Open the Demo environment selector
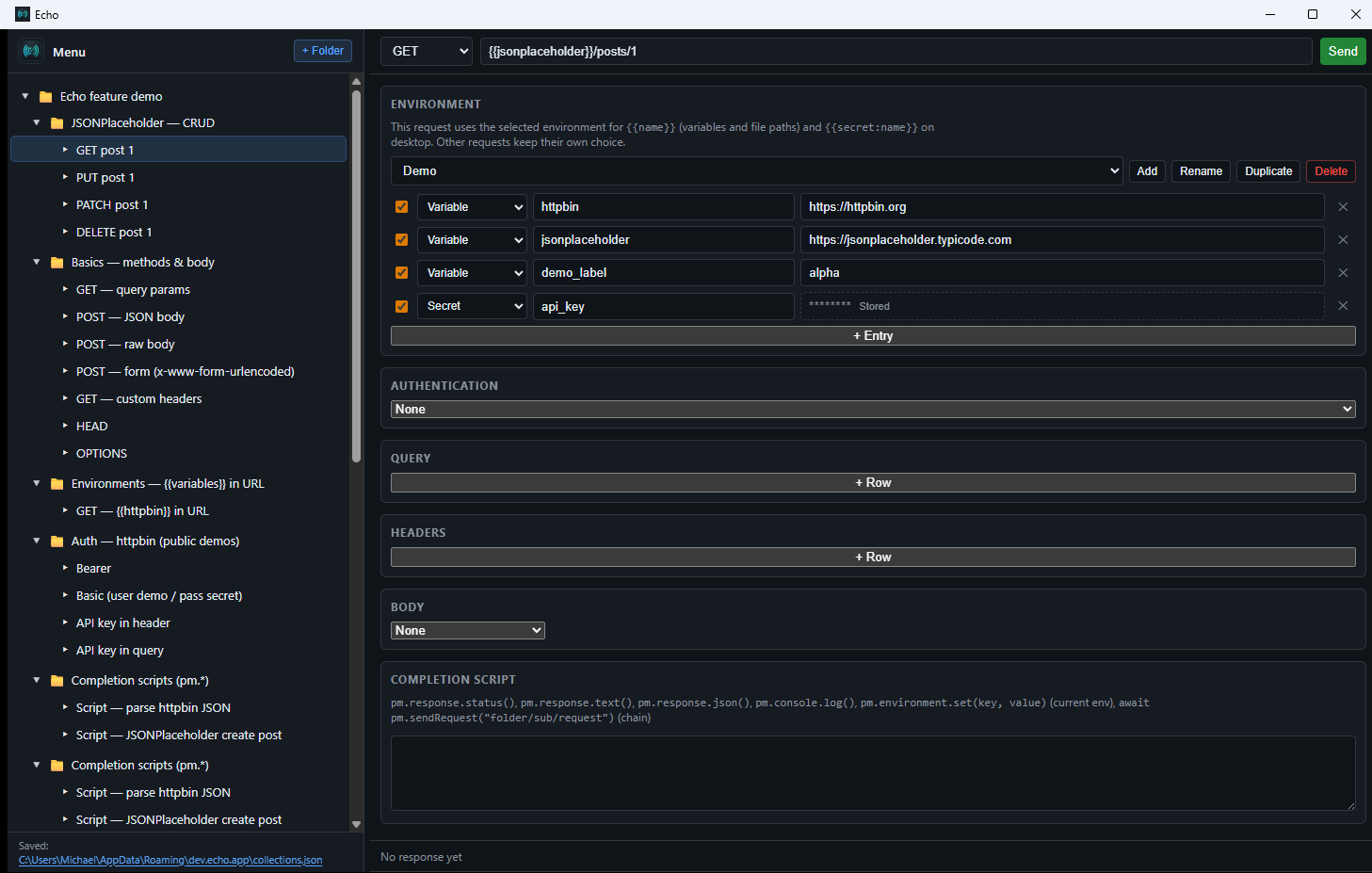Viewport: 1372px width, 873px height. tap(756, 170)
